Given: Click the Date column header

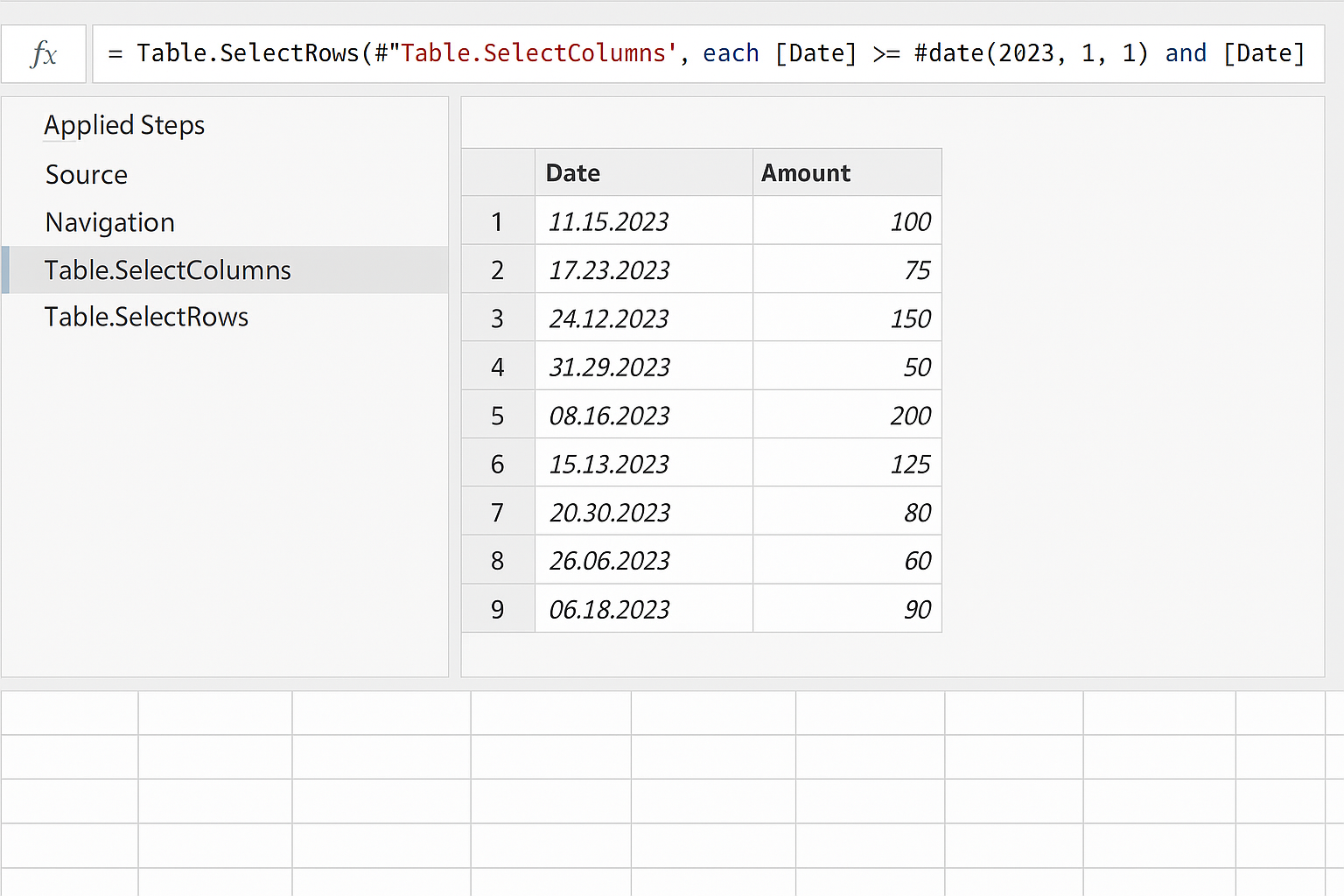Looking at the screenshot, I should point(643,172).
